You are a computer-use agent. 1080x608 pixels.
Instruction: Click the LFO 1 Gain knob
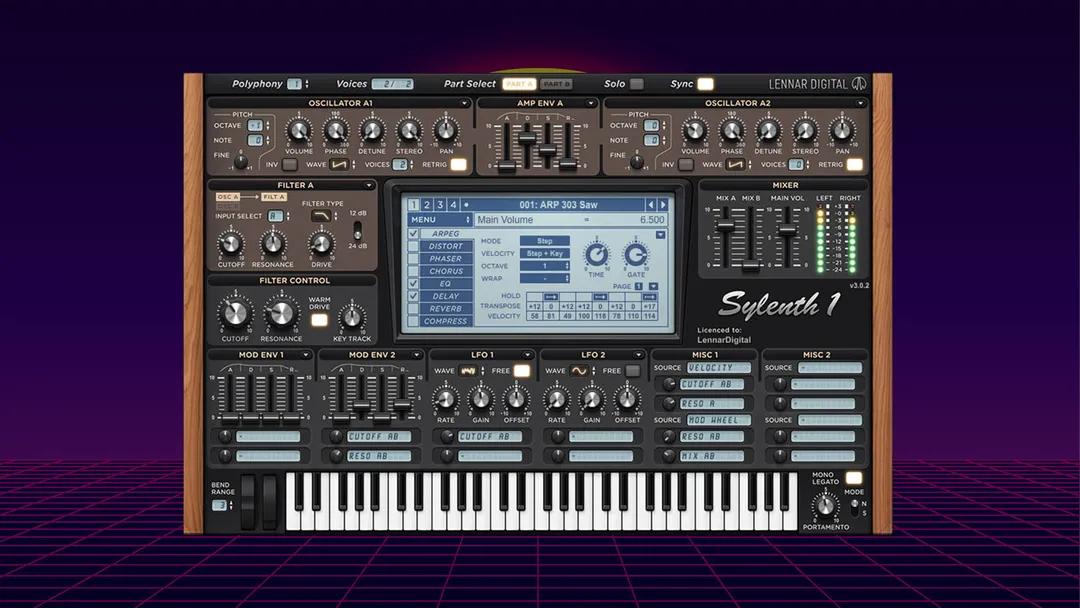click(480, 399)
